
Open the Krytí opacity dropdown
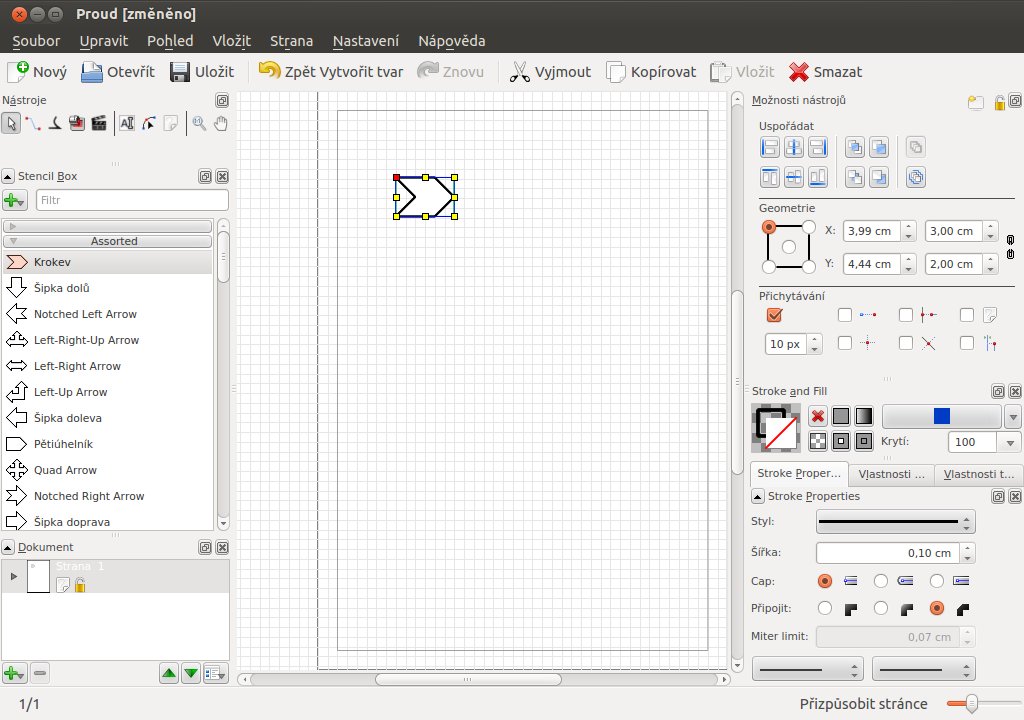click(1009, 442)
